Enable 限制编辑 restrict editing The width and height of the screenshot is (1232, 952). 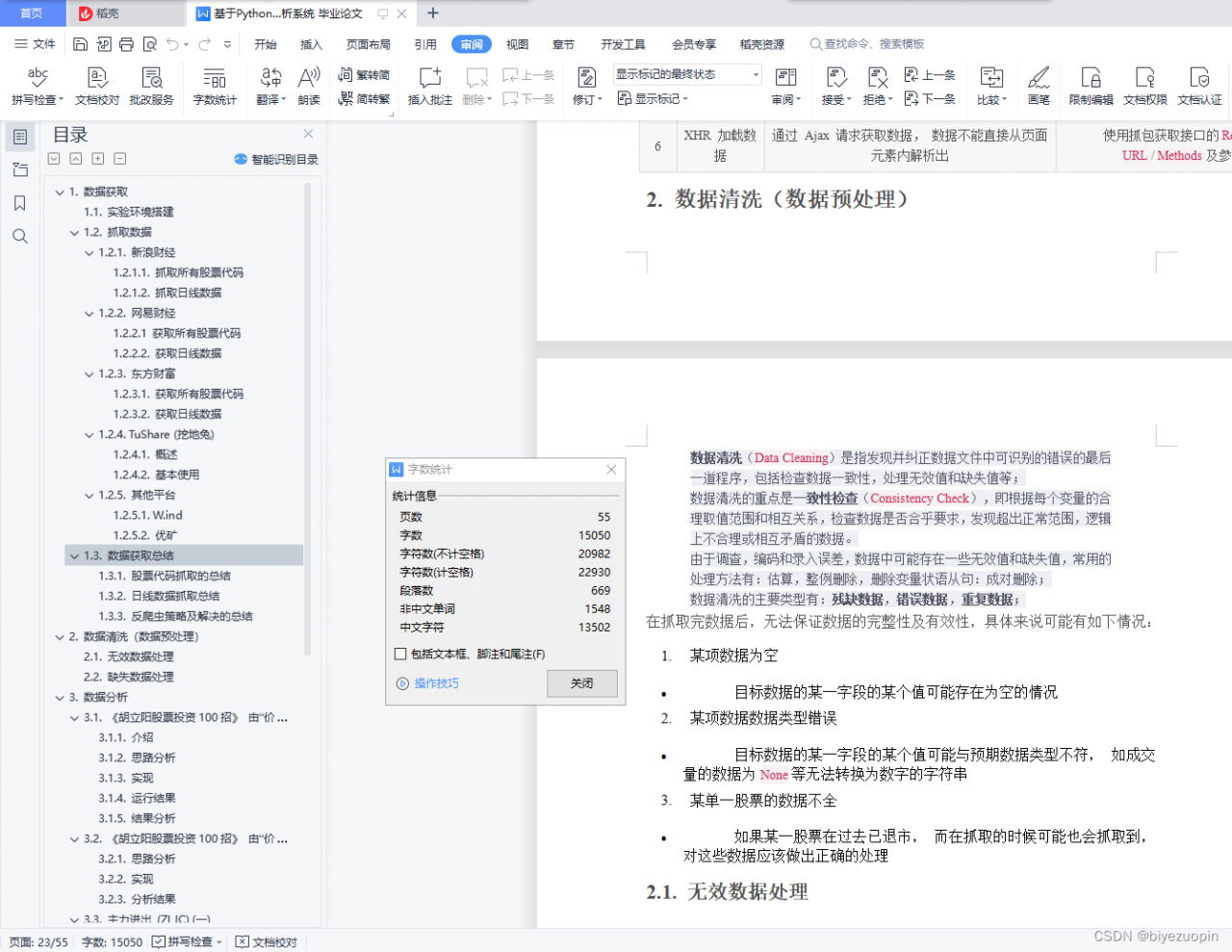(1090, 85)
